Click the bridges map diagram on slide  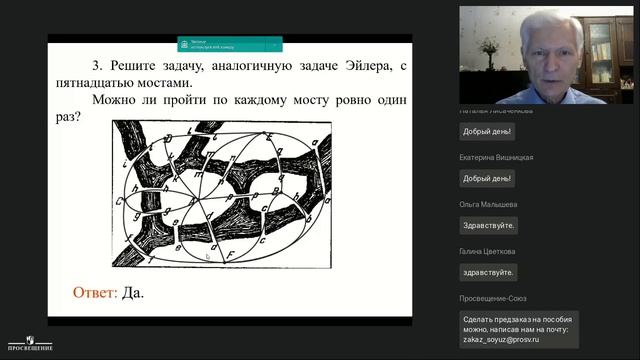click(x=222, y=194)
